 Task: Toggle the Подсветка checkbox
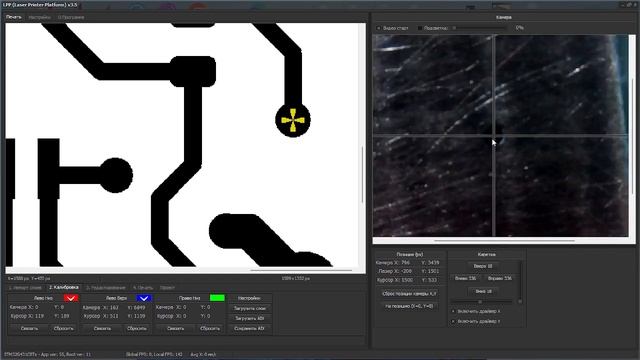tap(420, 28)
